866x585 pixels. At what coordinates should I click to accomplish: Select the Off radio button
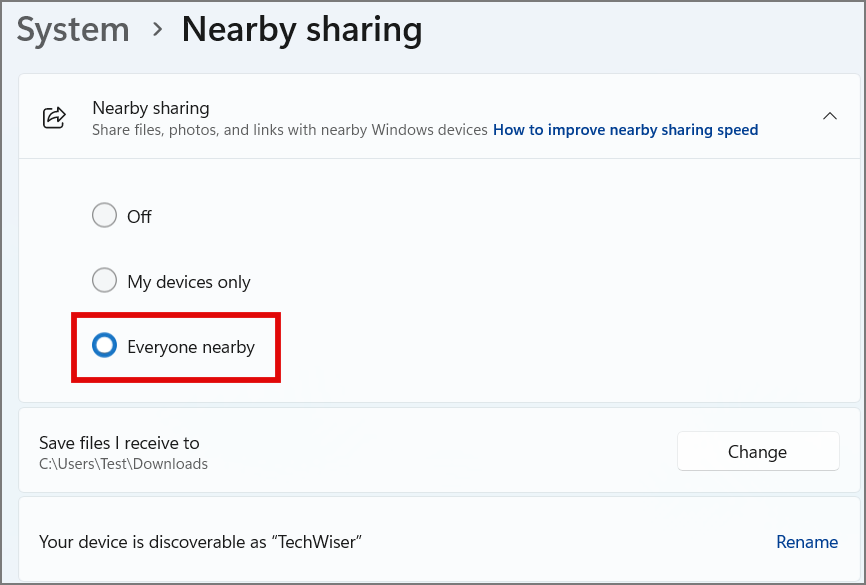coord(104,216)
